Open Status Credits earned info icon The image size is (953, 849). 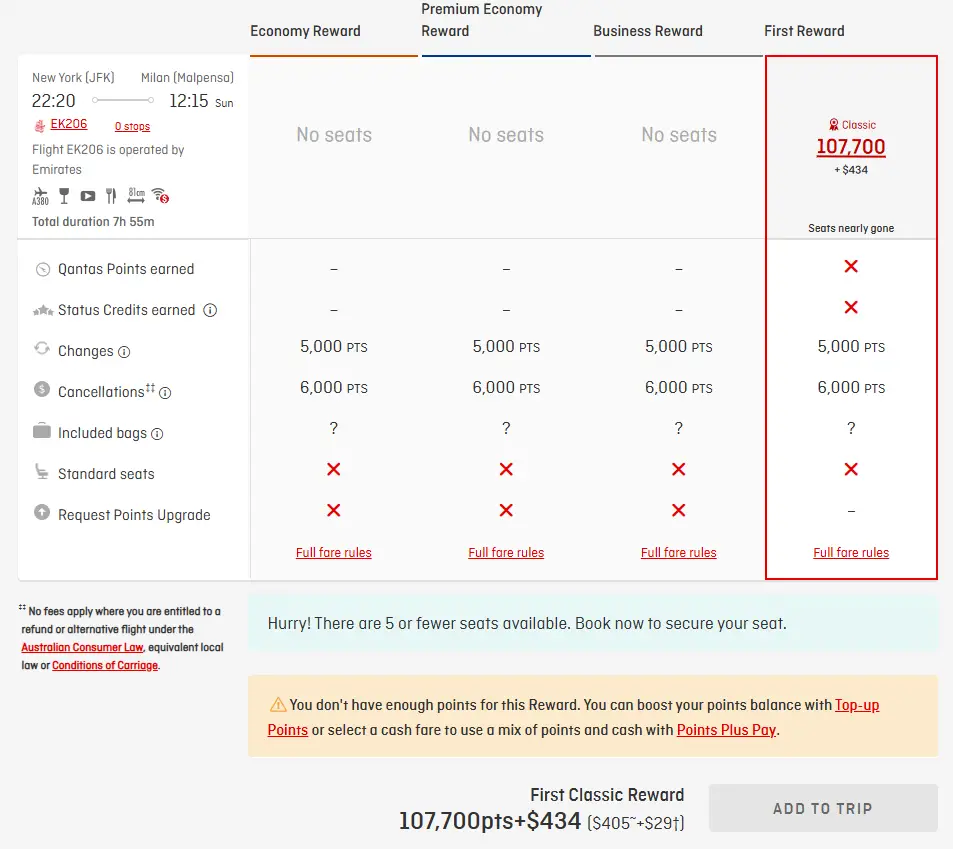tap(210, 311)
